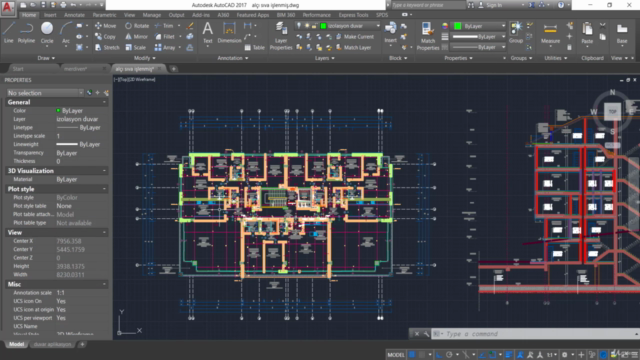Click the Thickness value field

81,161
